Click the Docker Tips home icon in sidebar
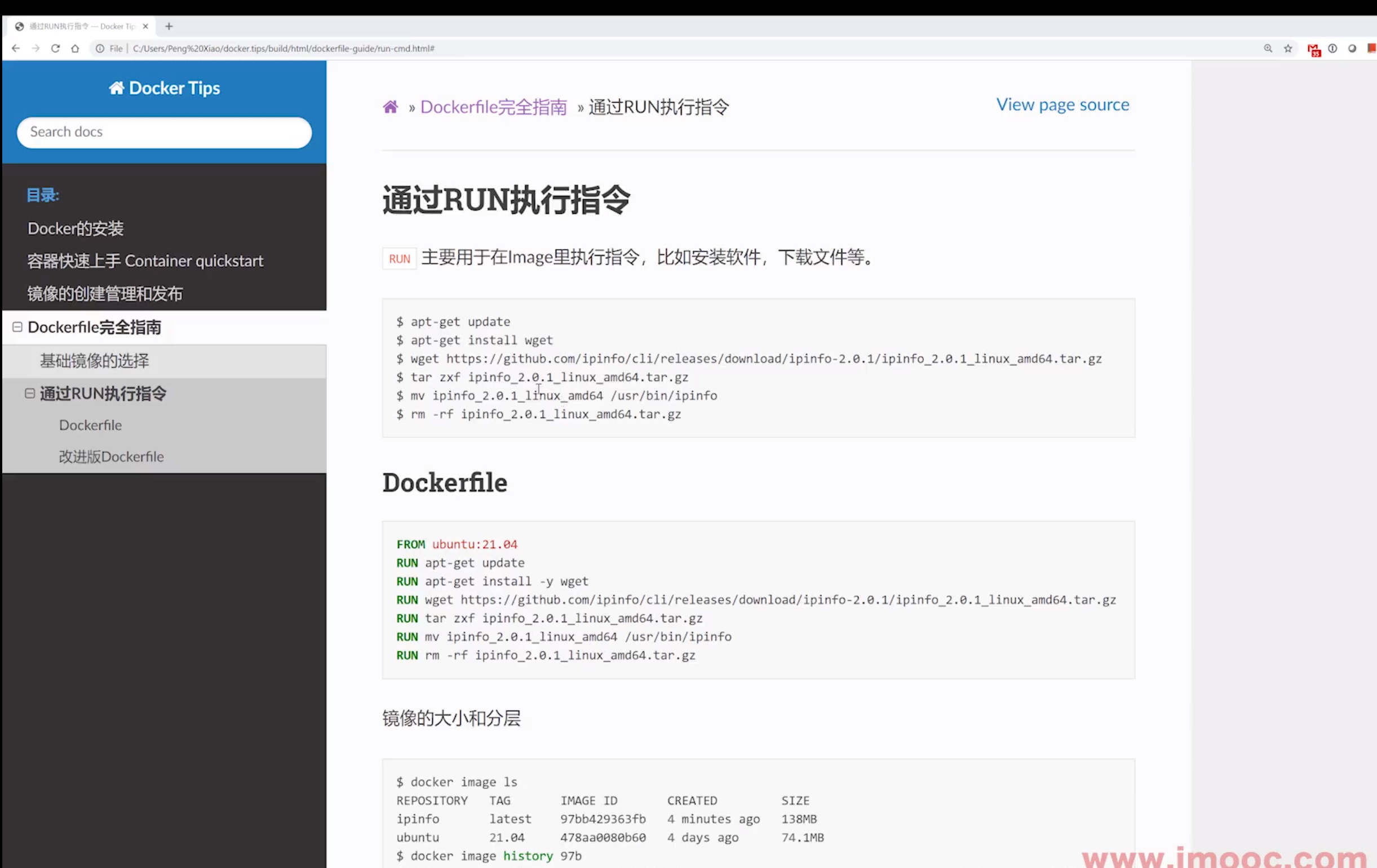The image size is (1377, 868). point(117,87)
